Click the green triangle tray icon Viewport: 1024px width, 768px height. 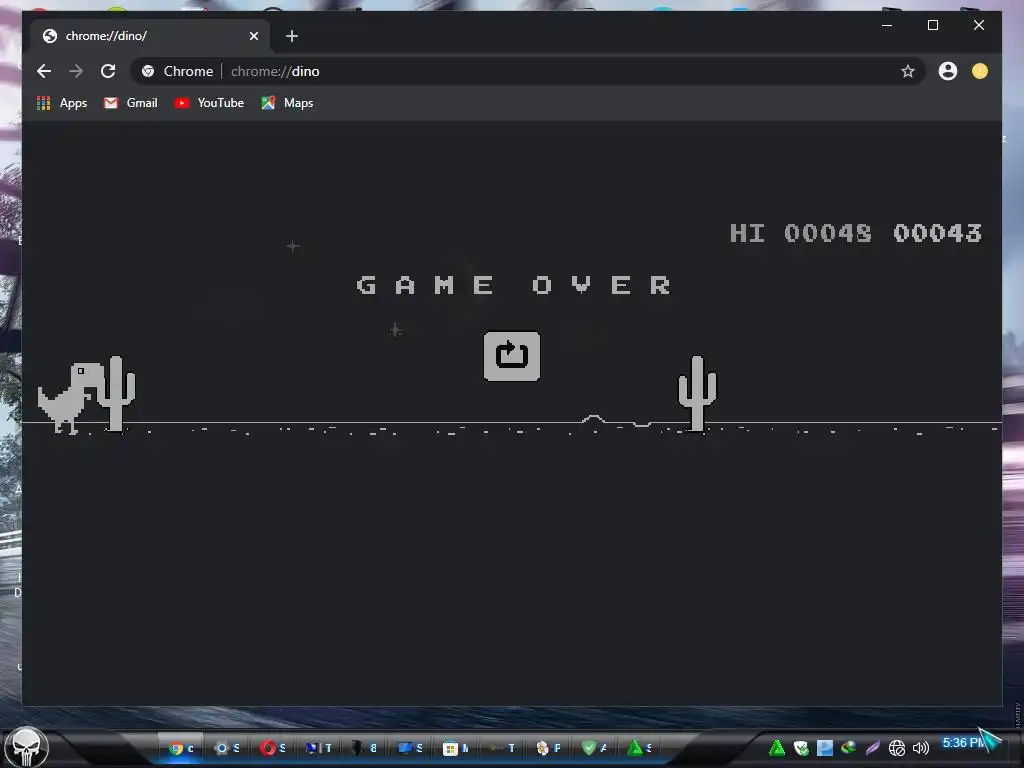coord(776,748)
